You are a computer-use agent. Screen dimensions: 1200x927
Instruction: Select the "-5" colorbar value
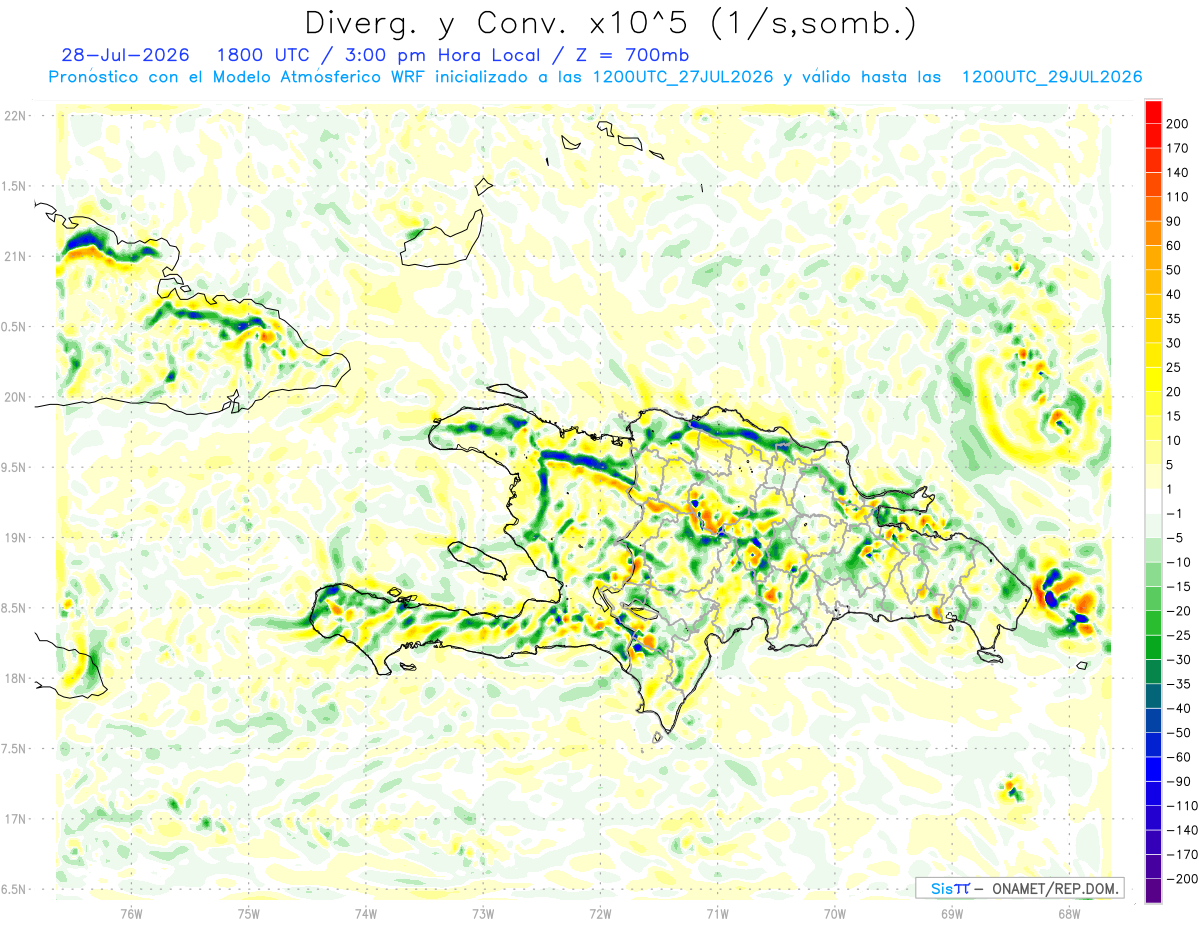click(x=1174, y=538)
